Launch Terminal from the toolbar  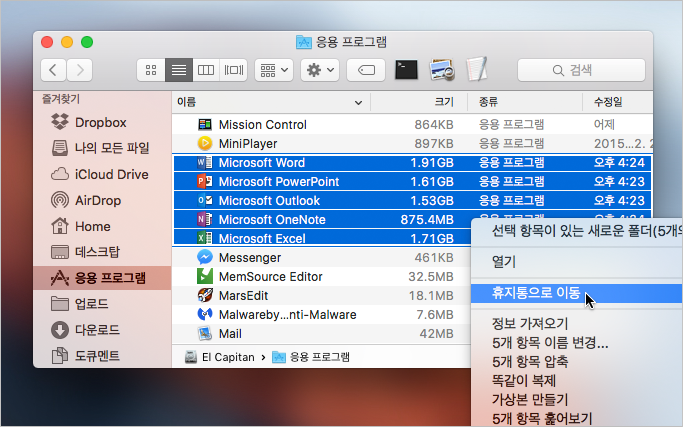[406, 70]
